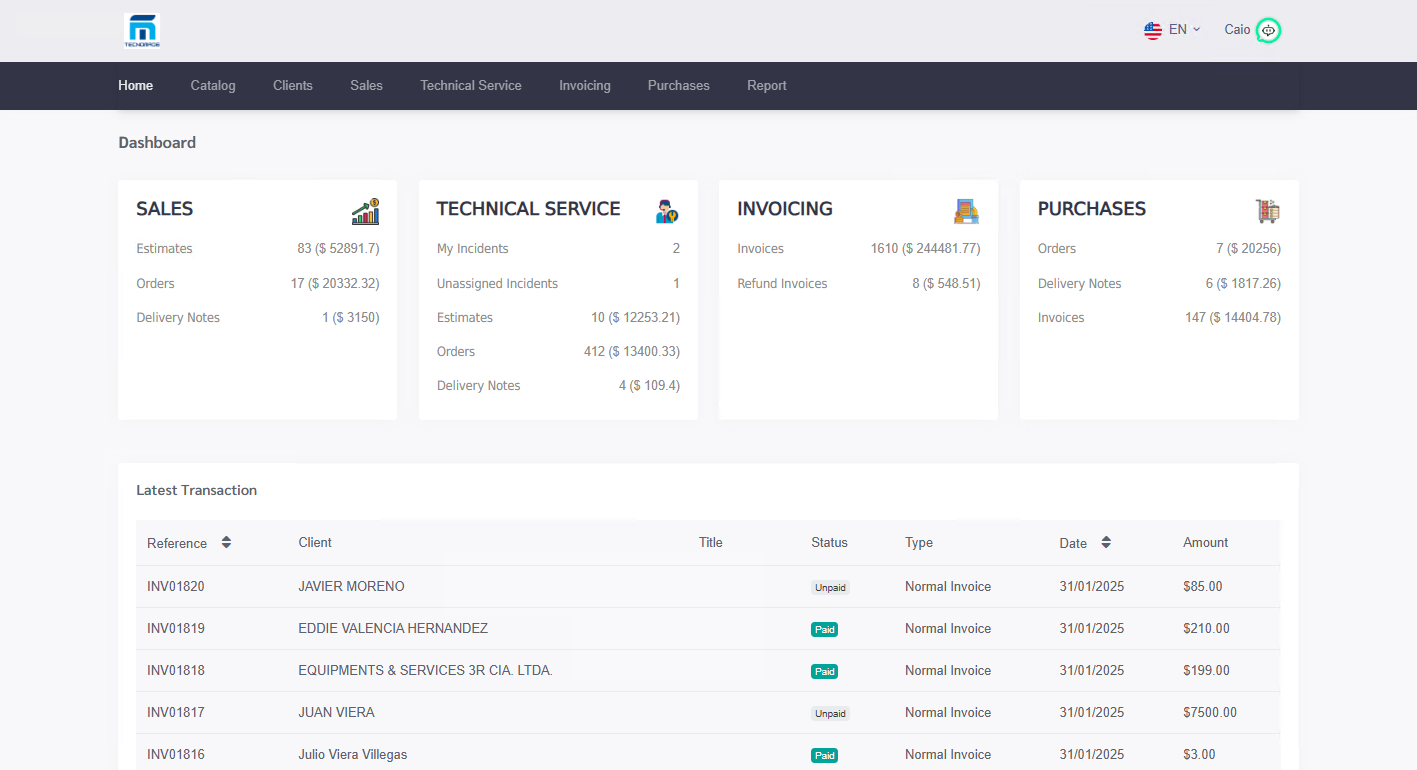Open the Technical Service menu
The height and width of the screenshot is (770, 1417).
(x=471, y=86)
